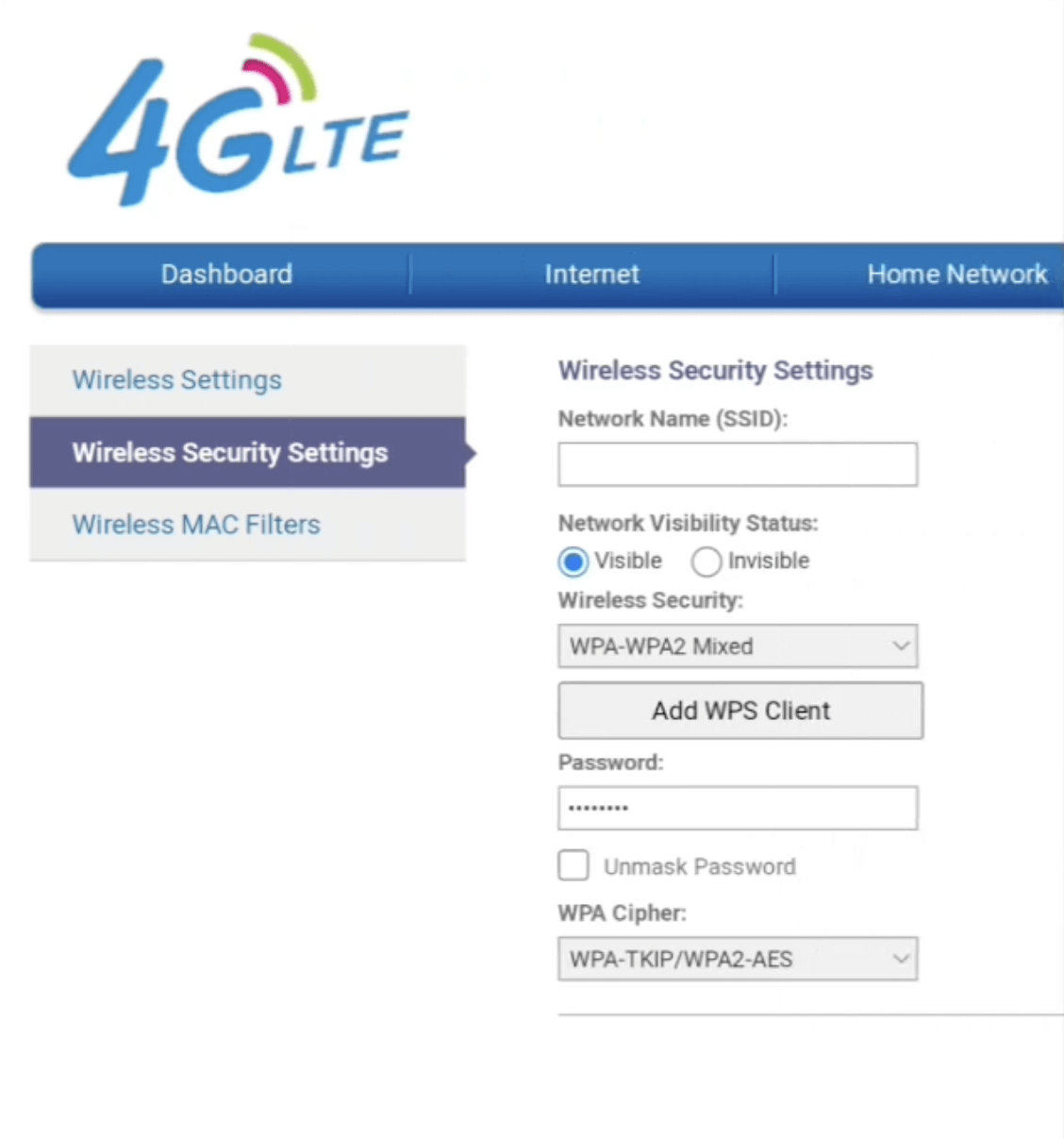Open the WPA-TKIP/WPA2-AES cipher dropdown
Screen dimensions: 1064x1139
pos(737,960)
